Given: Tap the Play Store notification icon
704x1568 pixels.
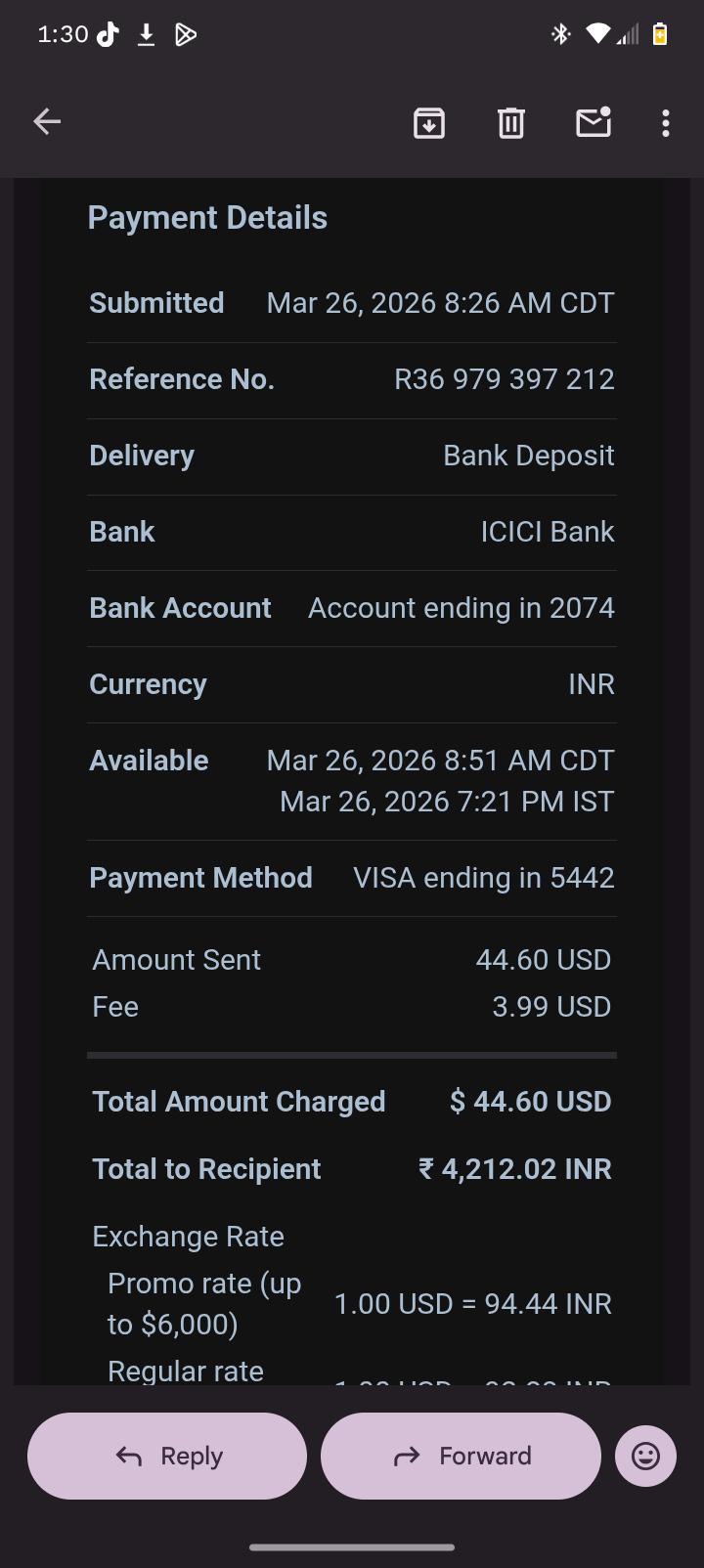Looking at the screenshot, I should point(186,35).
